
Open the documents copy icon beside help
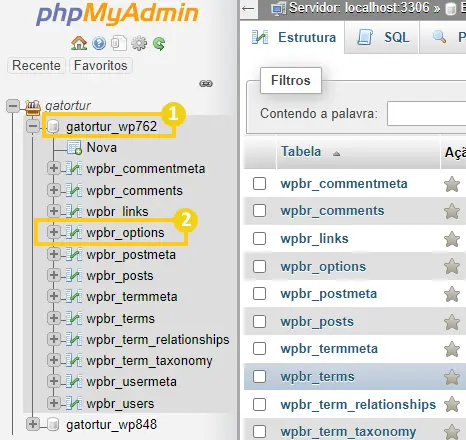[119, 43]
